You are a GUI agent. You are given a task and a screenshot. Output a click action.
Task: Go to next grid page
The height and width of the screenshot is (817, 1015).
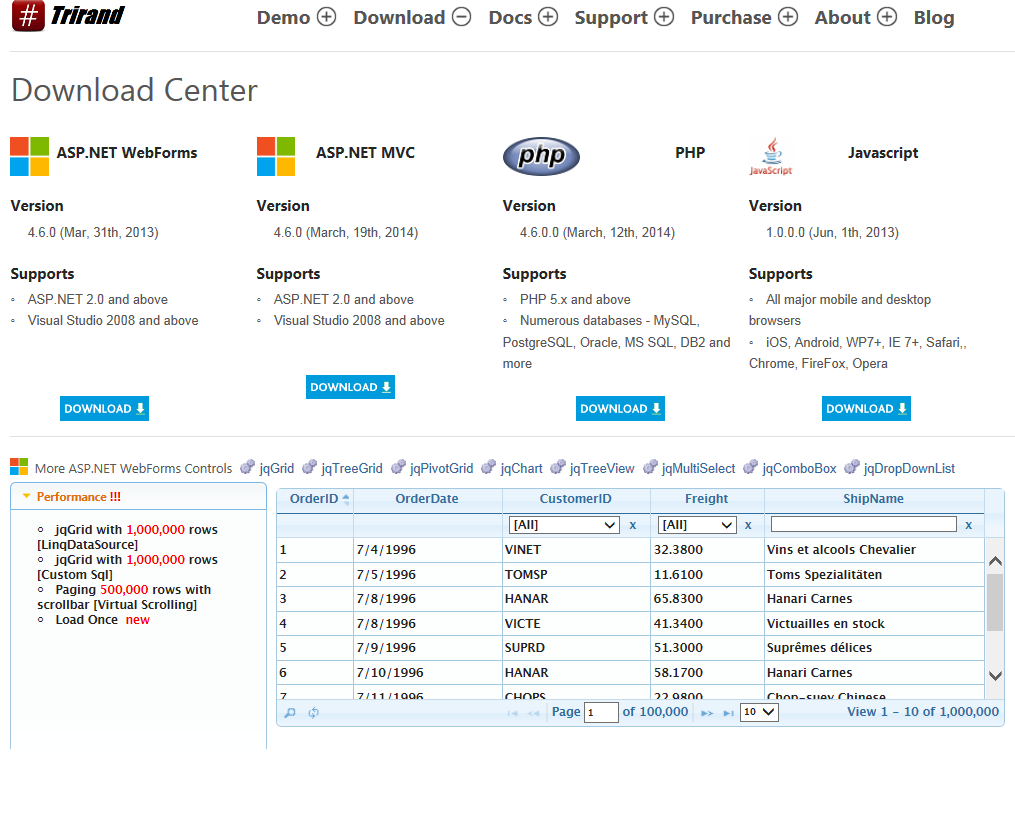click(707, 713)
